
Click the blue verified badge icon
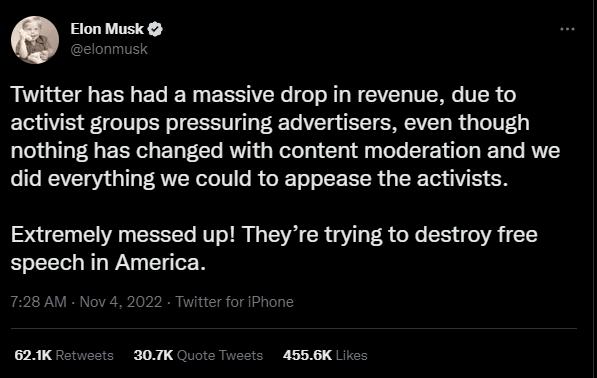pyautogui.click(x=155, y=29)
